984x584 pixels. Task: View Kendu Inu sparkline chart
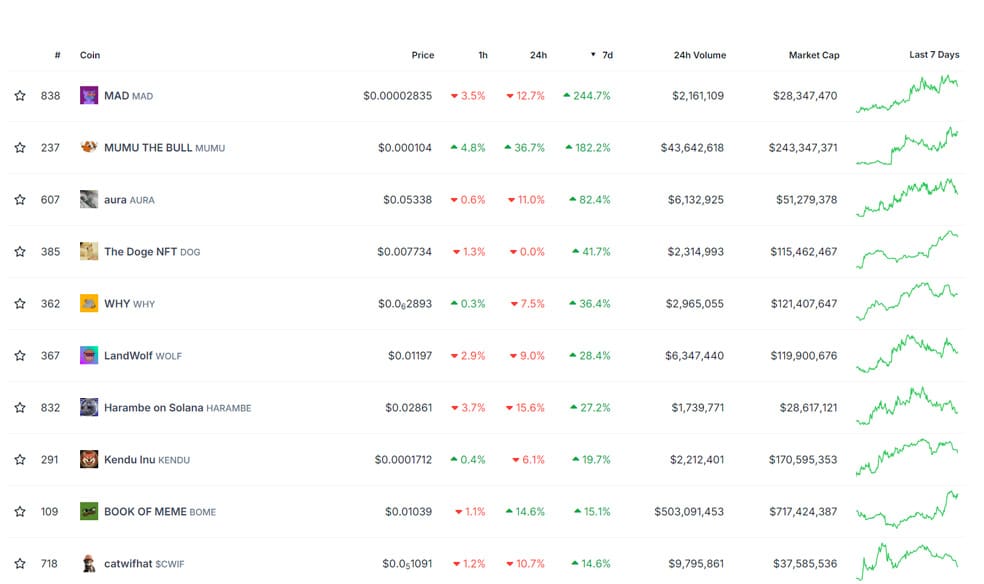(907, 458)
